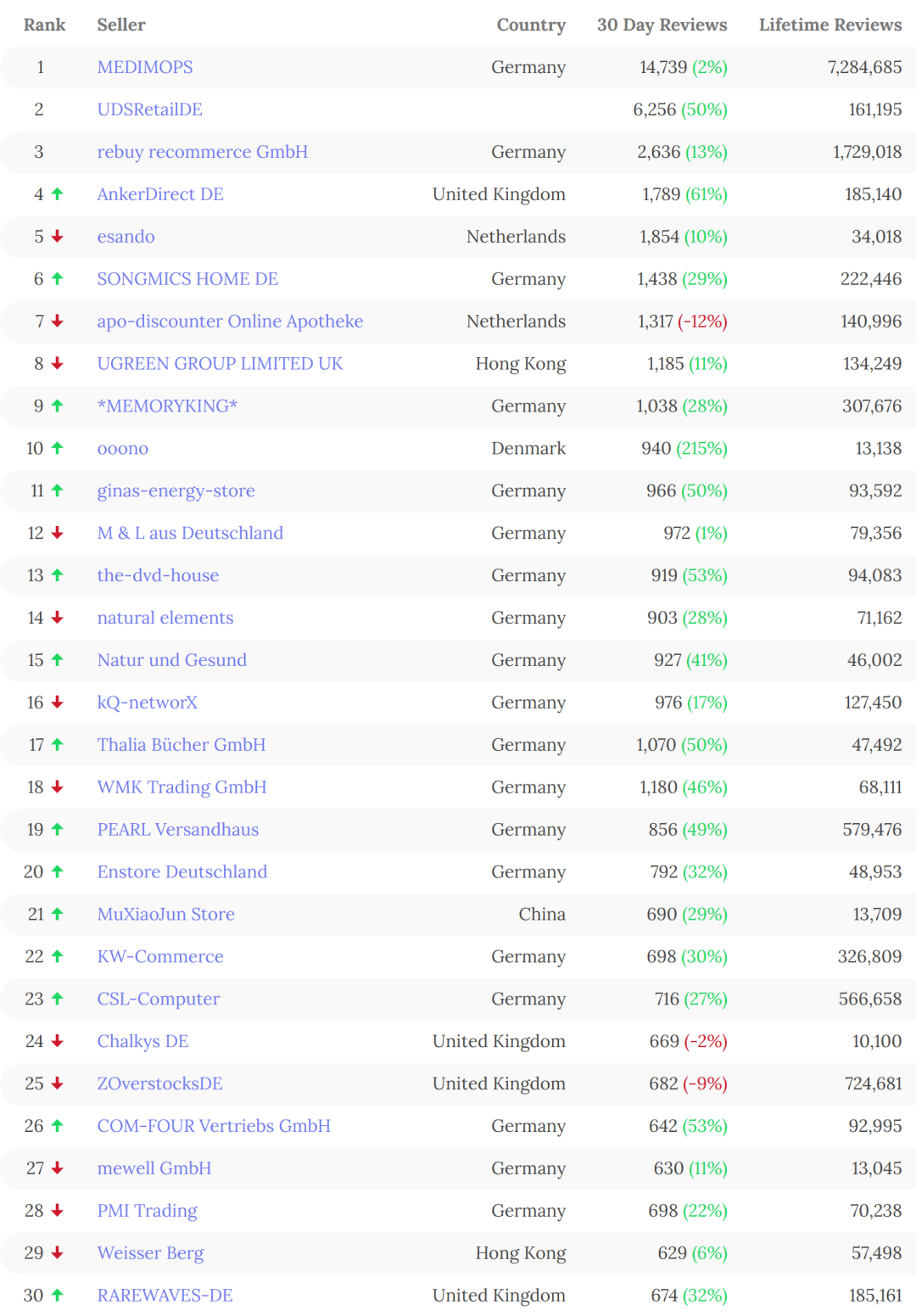Open Chalkys DE seller link
Viewport: 916px width, 1316px height.
click(x=143, y=1042)
